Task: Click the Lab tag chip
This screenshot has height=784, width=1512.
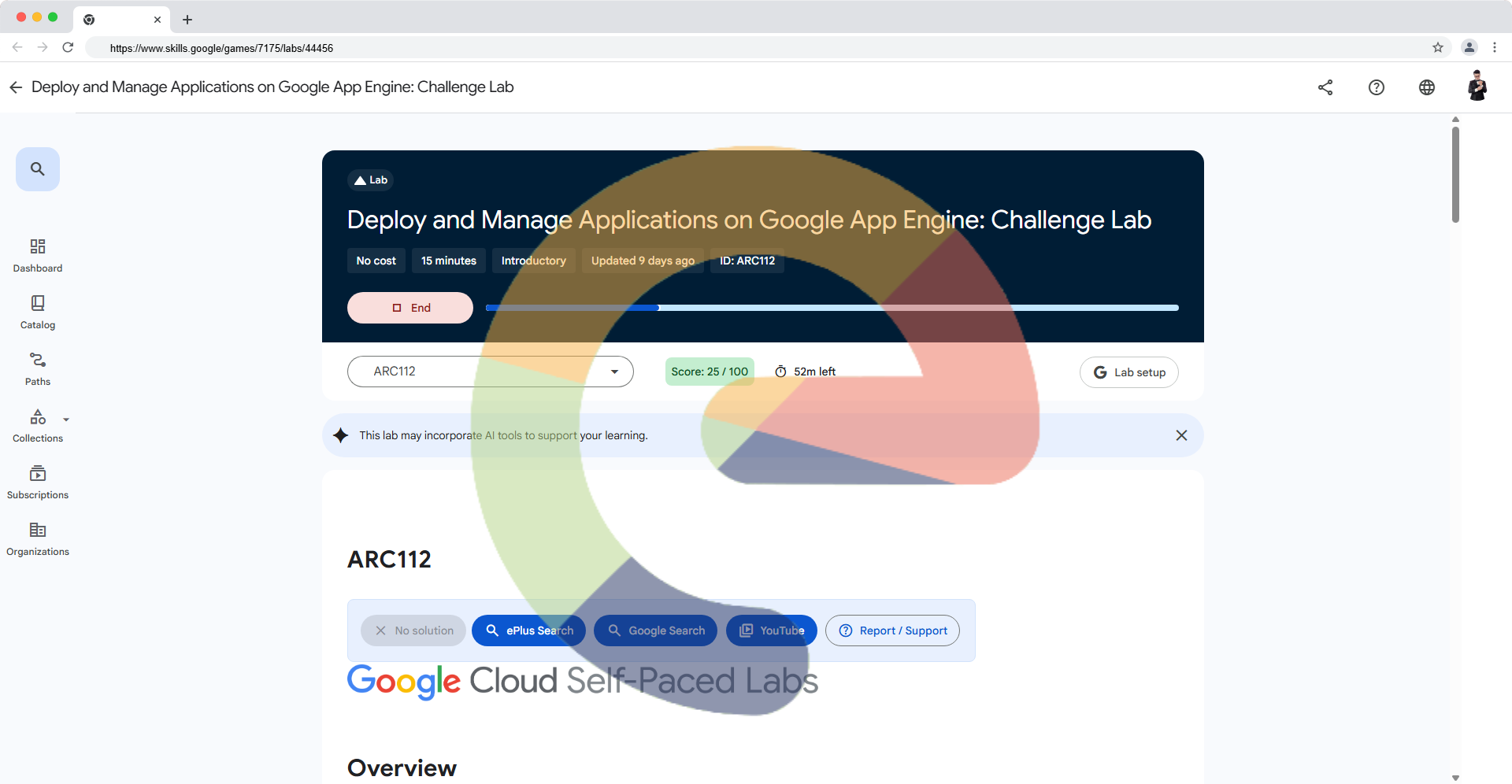Action: pyautogui.click(x=371, y=180)
